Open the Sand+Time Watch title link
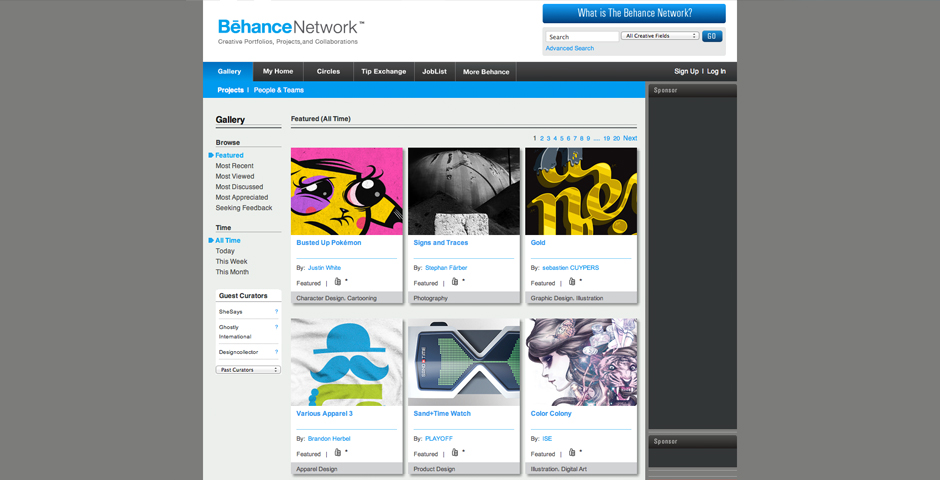Screen dimensions: 940x480 (x=442, y=413)
